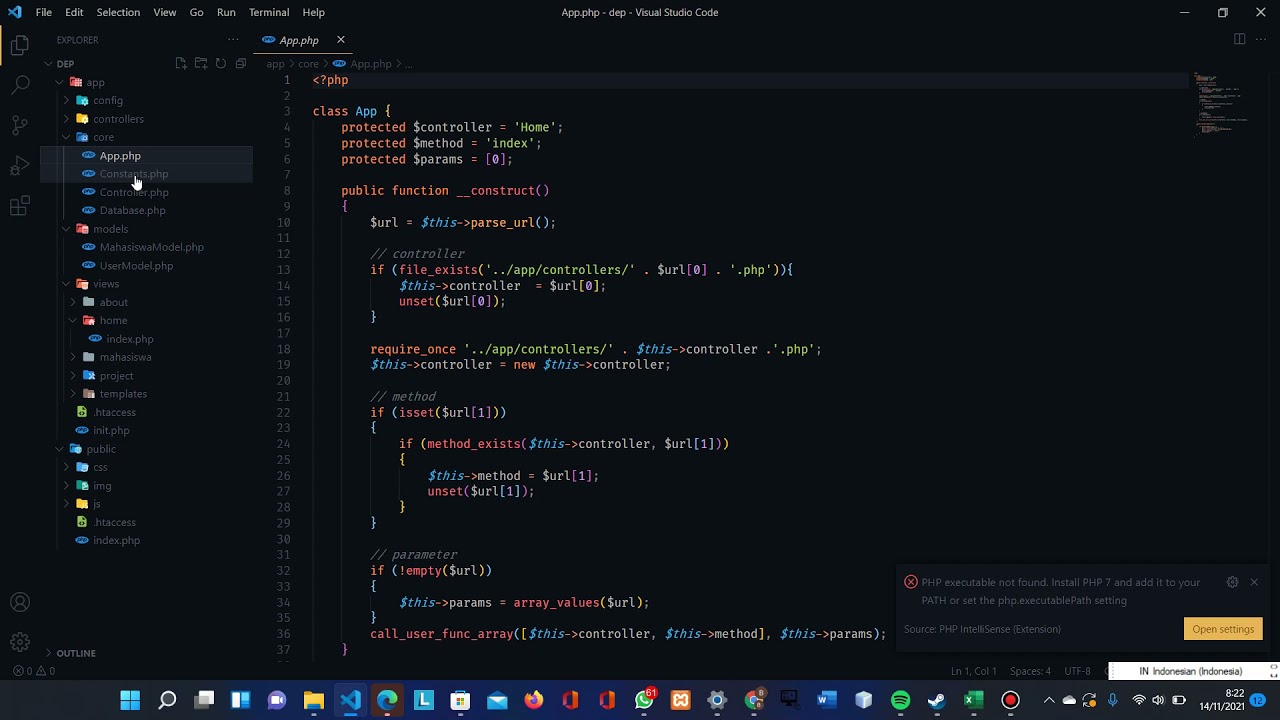The image size is (1280, 720).
Task: Click 'Spaces: 4' indentation in status bar
Action: (1030, 671)
